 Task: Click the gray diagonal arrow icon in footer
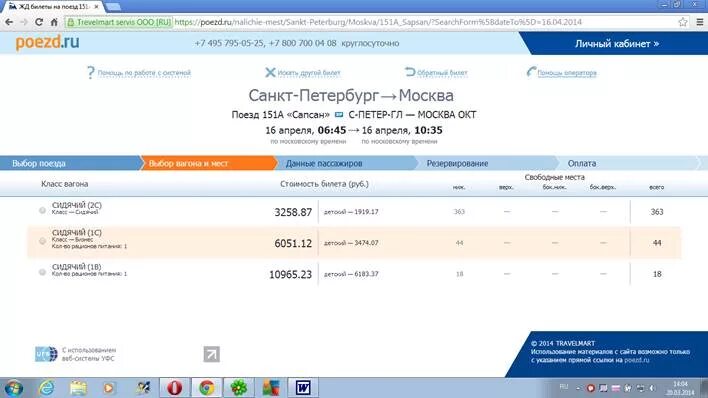211,354
